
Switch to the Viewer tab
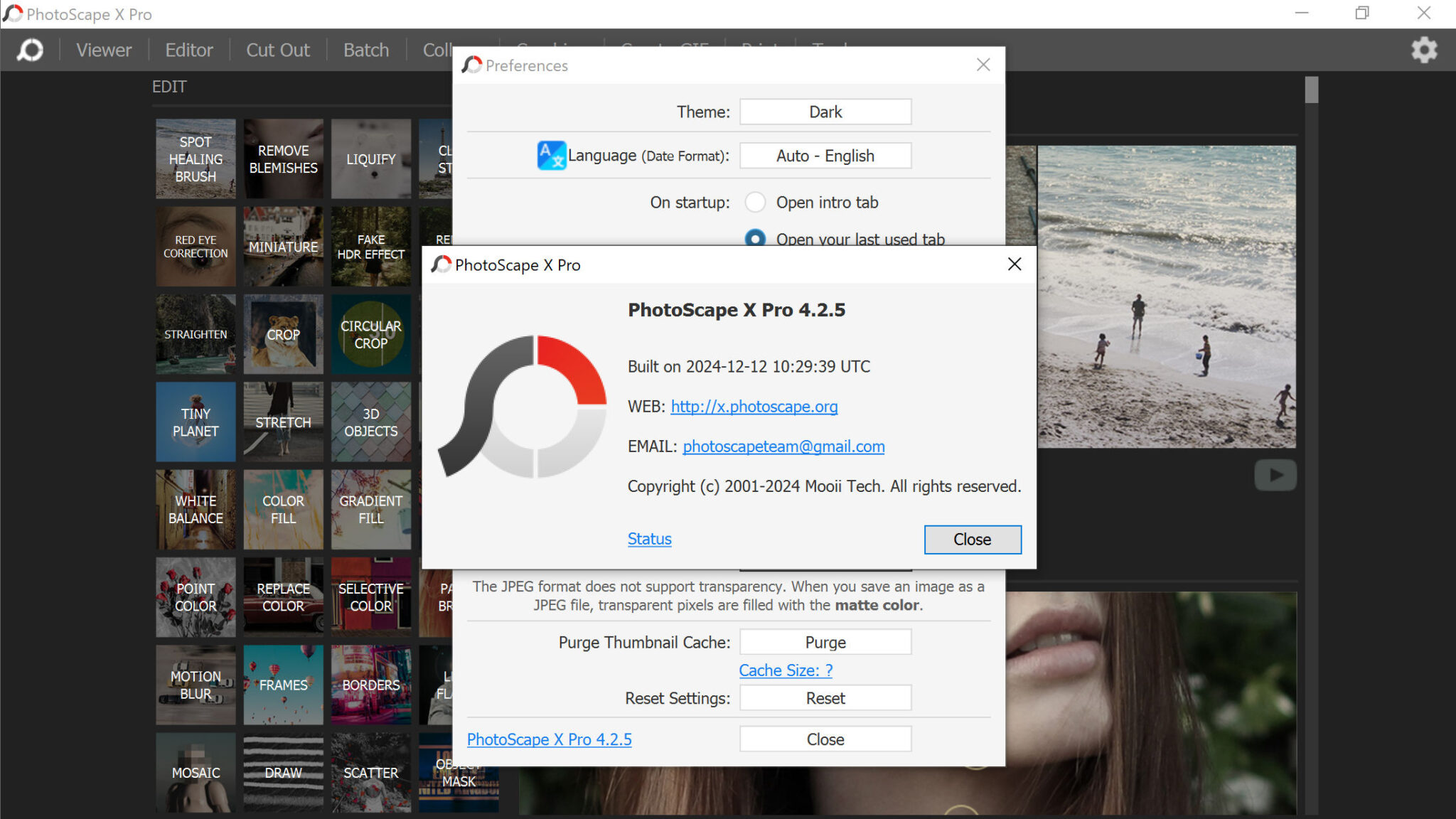(x=104, y=50)
